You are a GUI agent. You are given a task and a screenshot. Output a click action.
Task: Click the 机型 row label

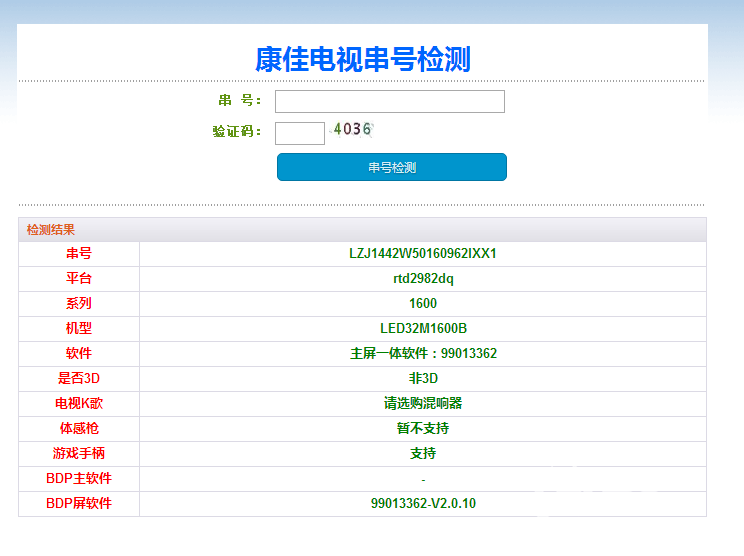[x=79, y=329]
